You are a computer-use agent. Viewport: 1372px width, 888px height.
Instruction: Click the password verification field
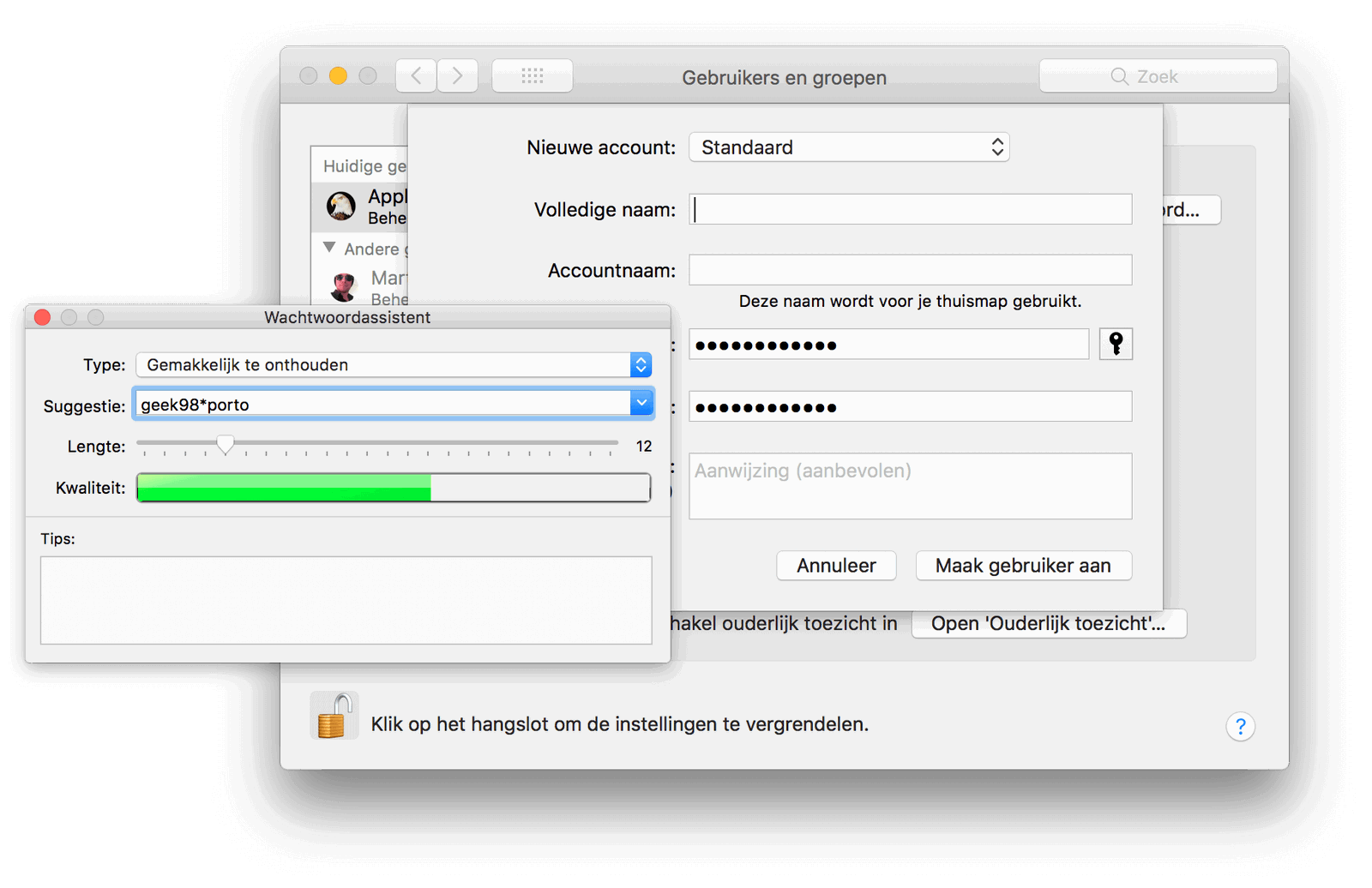tap(910, 406)
